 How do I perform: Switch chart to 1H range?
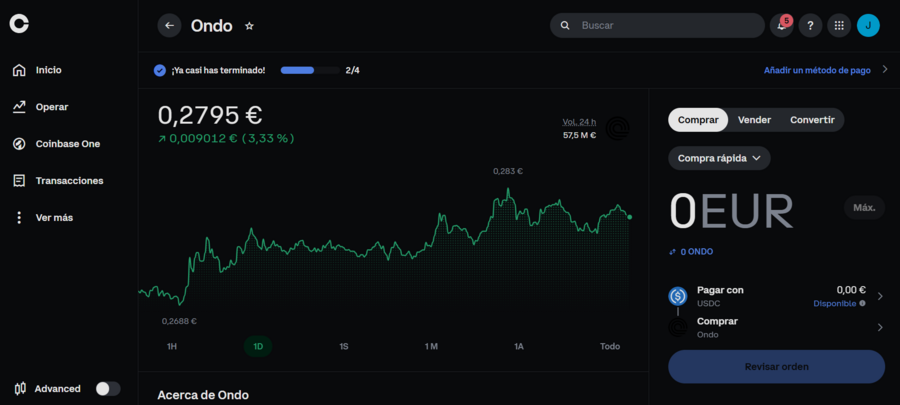click(172, 346)
